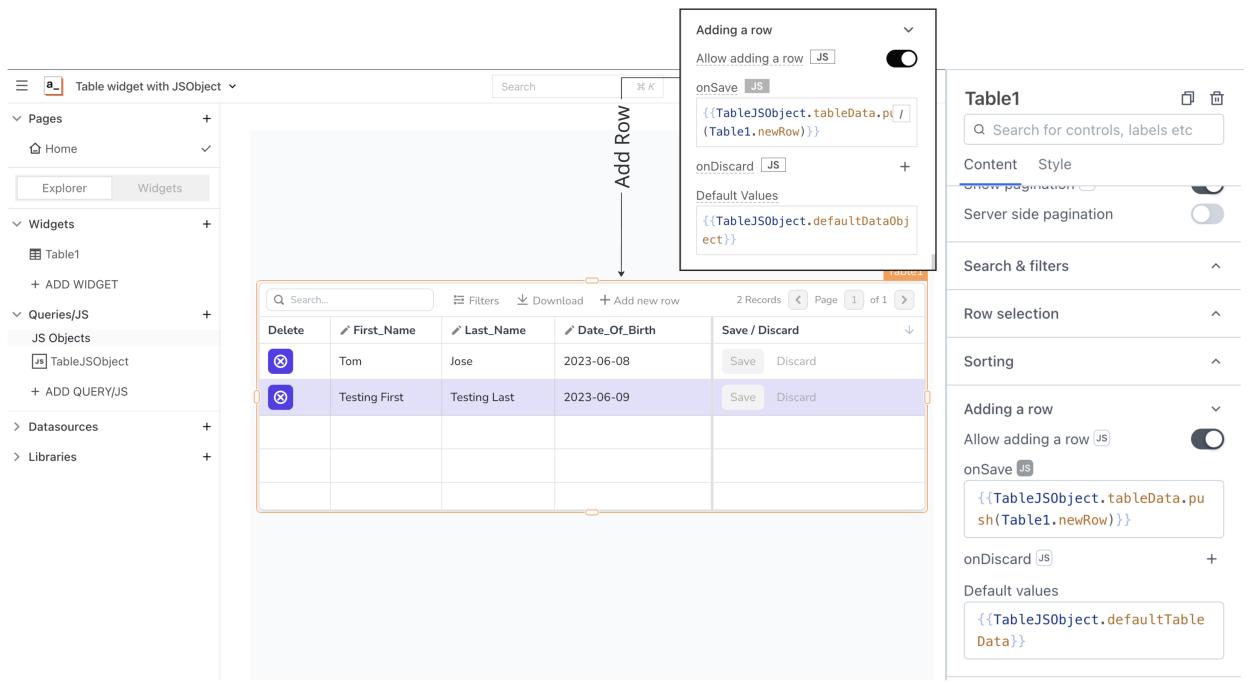Click the Jose cell
Screen dimensions: 1250x684
[x=498, y=361]
